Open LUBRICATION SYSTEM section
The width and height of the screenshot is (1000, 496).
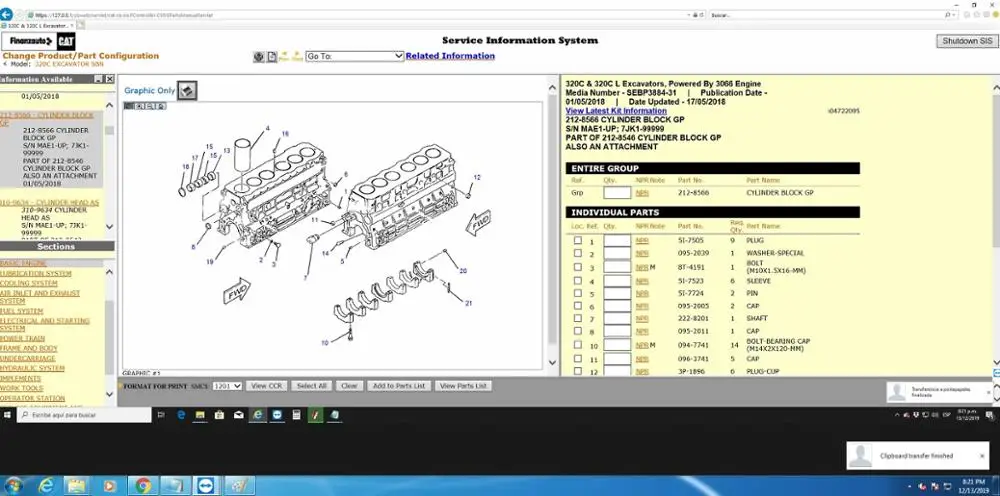pyautogui.click(x=36, y=274)
